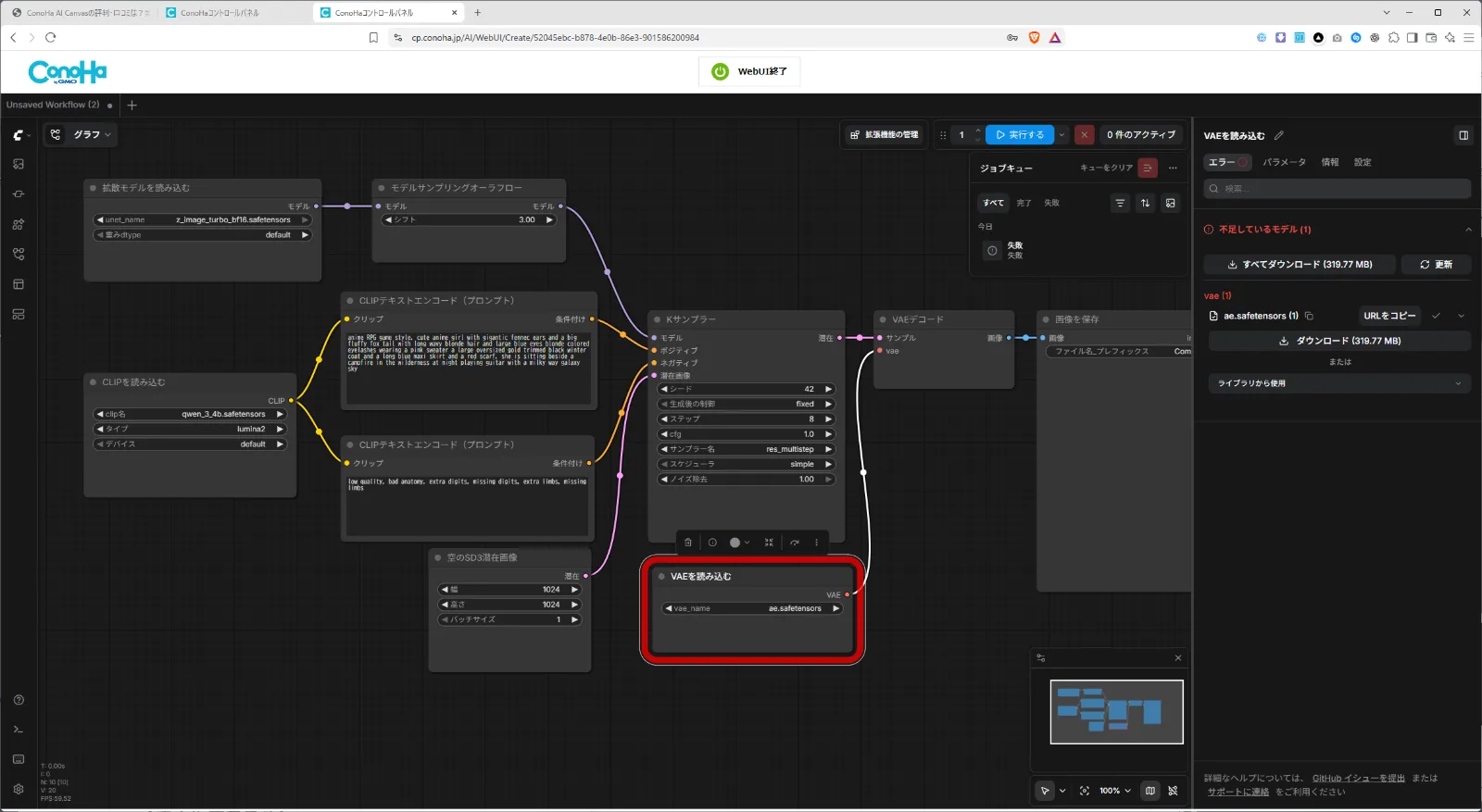This screenshot has height=812, width=1482.
Task: Delete selected node with trash icon
Action: click(688, 543)
